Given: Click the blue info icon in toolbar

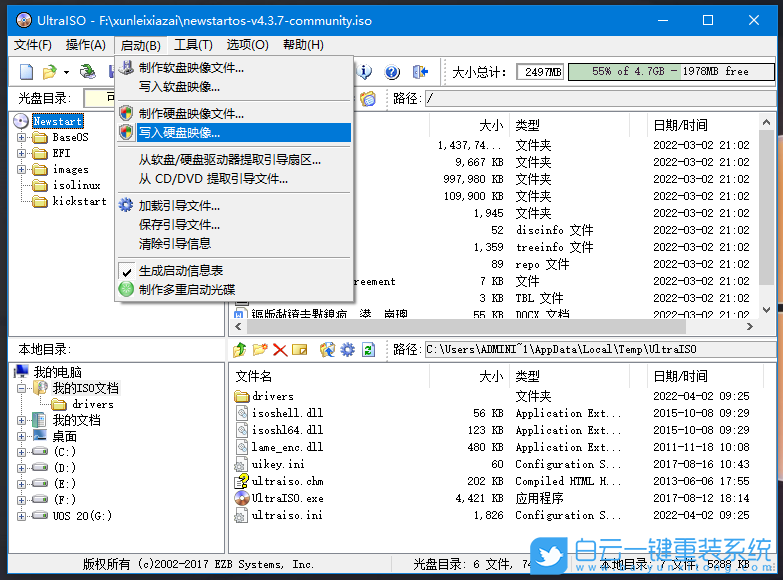Looking at the screenshot, I should (366, 72).
